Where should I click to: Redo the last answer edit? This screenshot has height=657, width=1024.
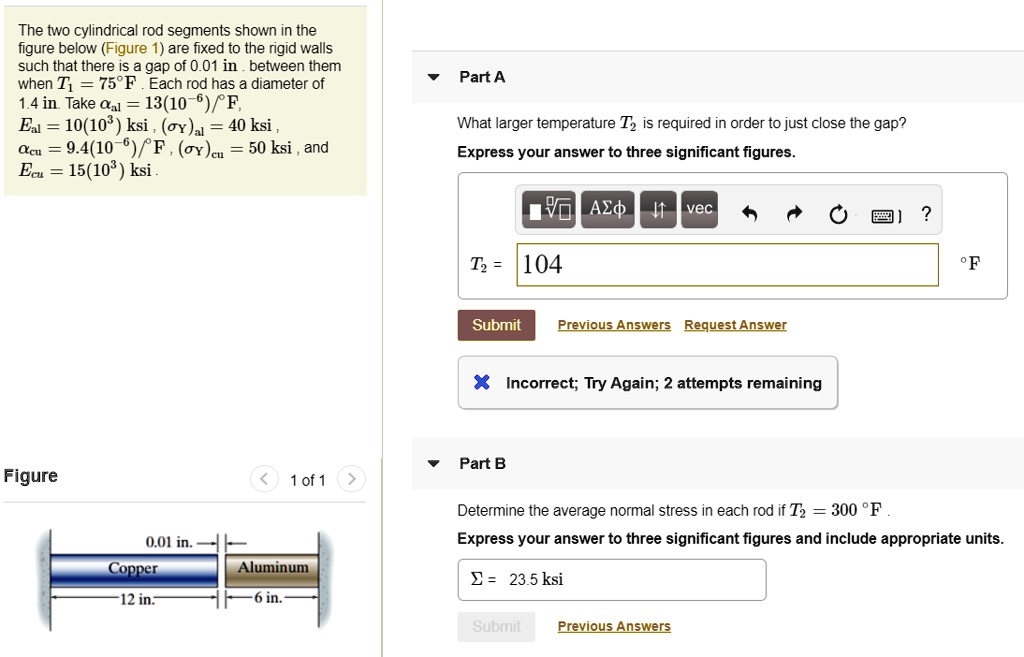794,211
